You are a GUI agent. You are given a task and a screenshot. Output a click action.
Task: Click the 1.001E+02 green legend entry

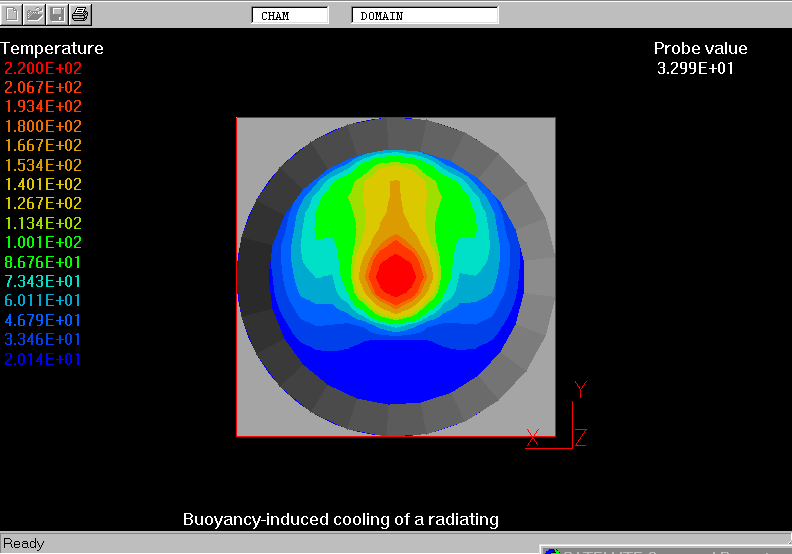pos(43,243)
